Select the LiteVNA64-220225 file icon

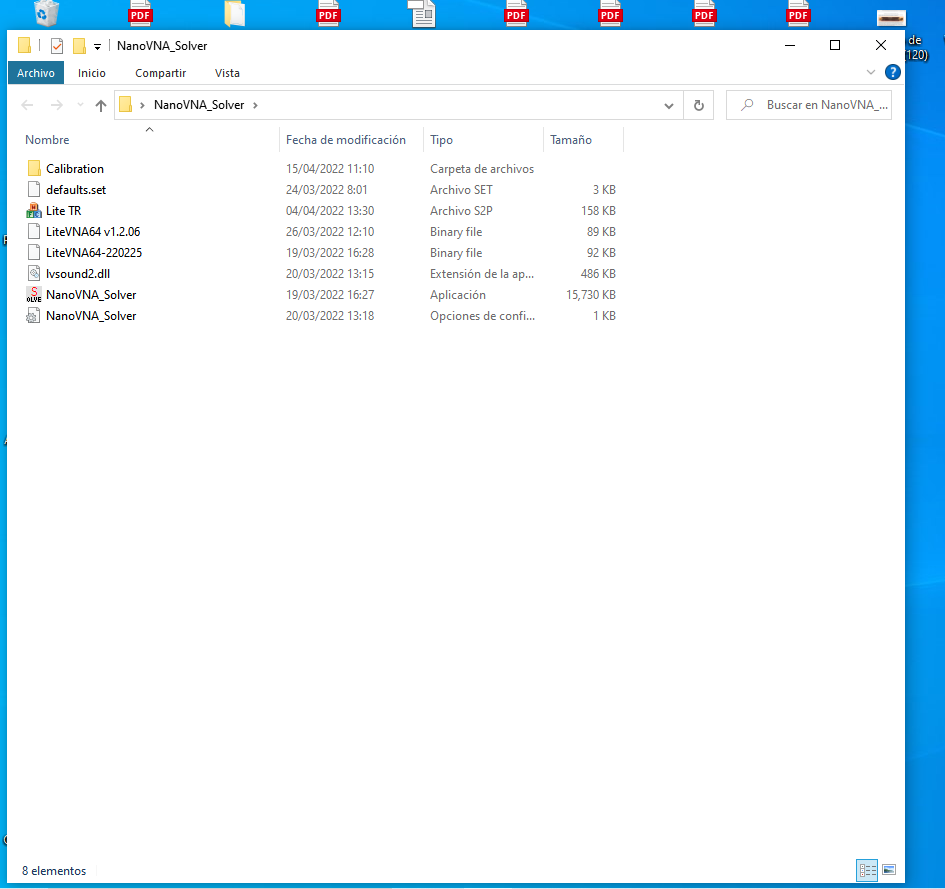[34, 253]
